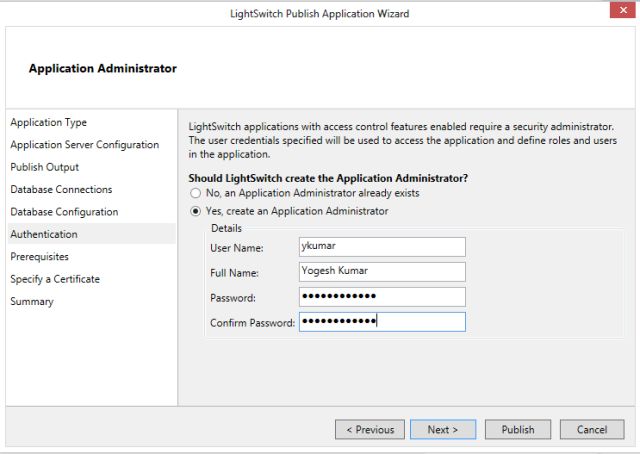Select 'Yes, create an Application Administrator' option

(x=289, y=211)
